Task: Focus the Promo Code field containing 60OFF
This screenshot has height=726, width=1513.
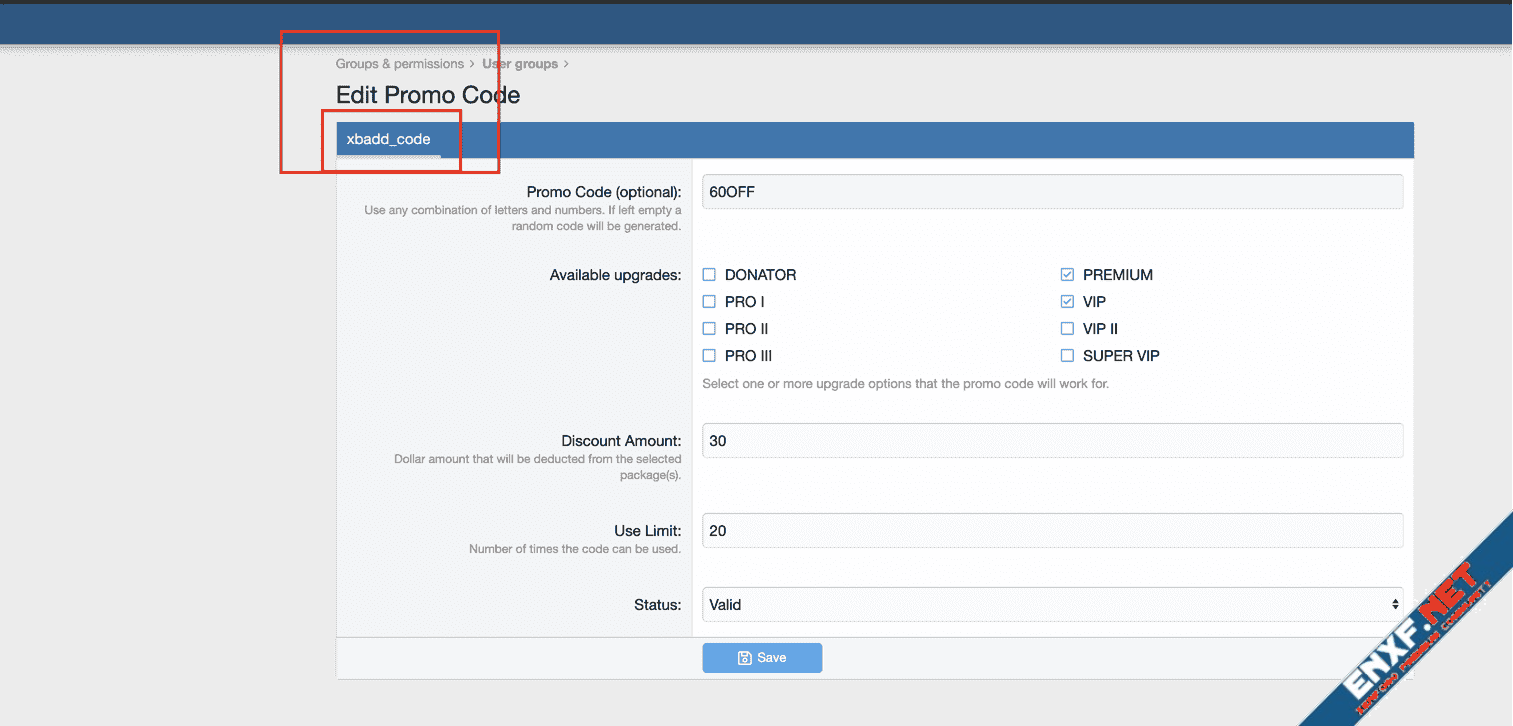Action: (x=1052, y=192)
